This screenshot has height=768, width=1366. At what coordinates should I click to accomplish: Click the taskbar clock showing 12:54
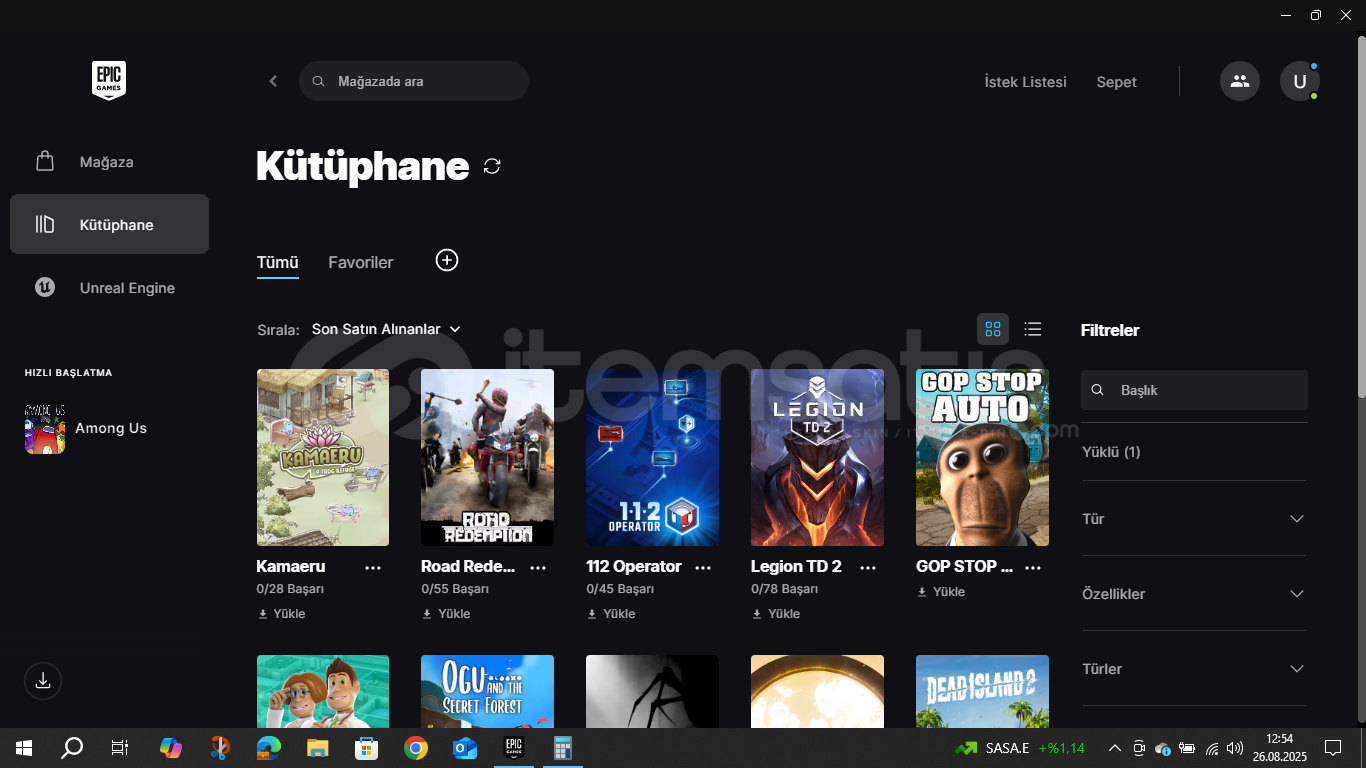tap(1279, 747)
